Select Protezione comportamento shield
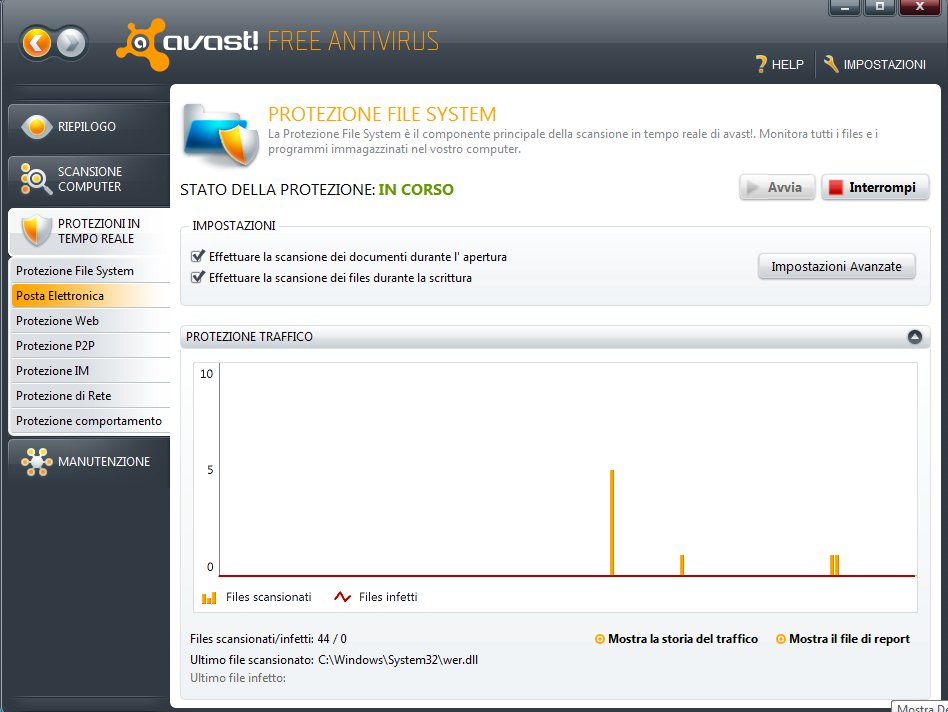This screenshot has height=712, width=948. tap(91, 421)
